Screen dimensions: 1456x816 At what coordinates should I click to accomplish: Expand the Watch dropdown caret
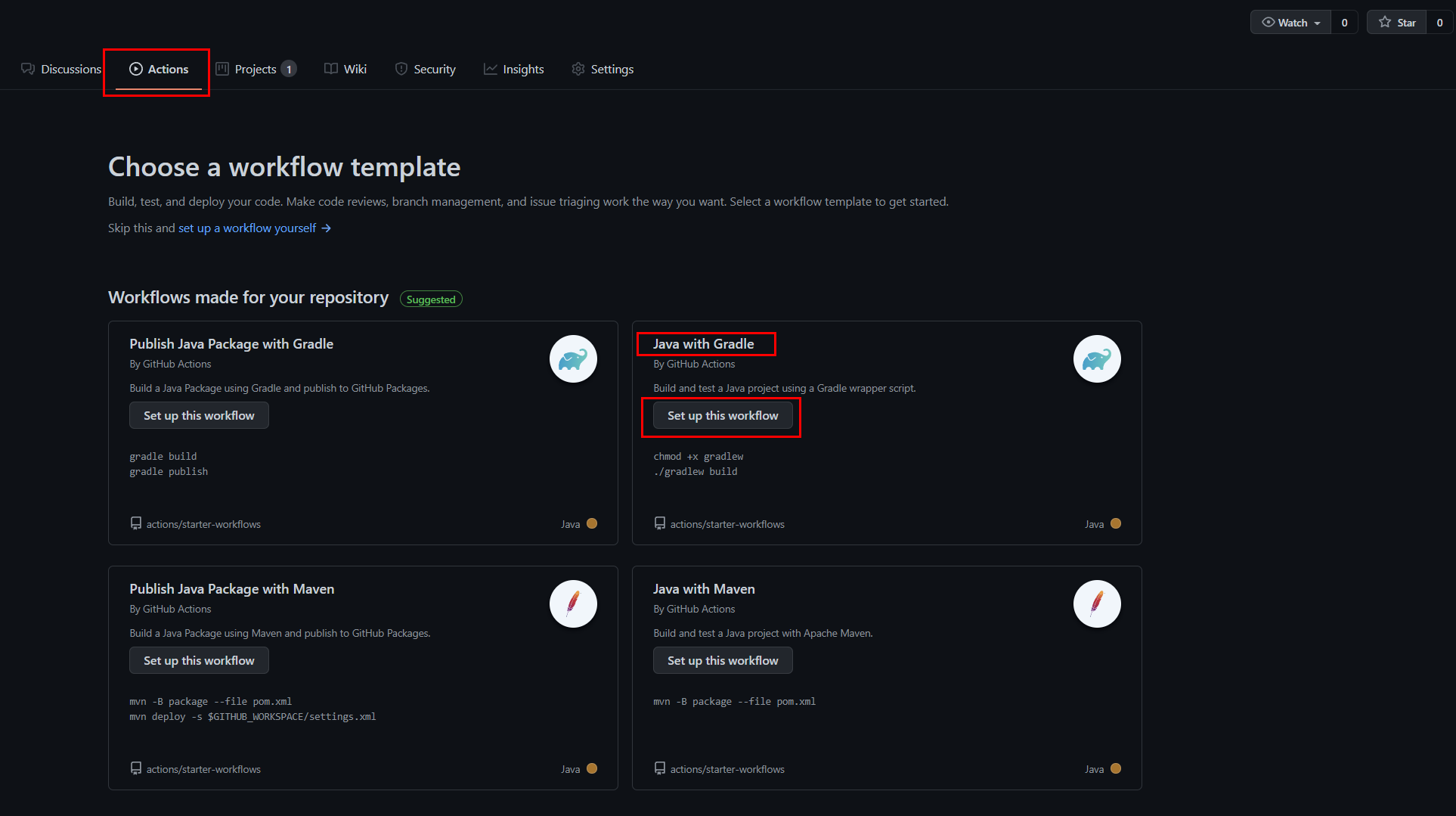pos(1318,23)
